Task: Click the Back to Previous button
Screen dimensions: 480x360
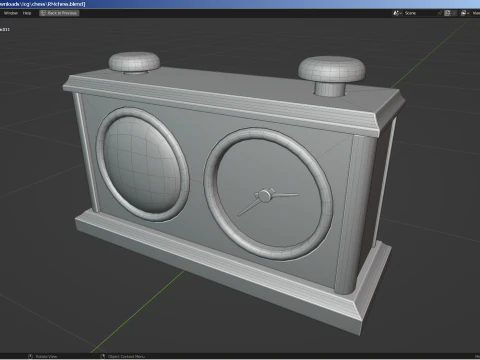Action: [x=59, y=13]
